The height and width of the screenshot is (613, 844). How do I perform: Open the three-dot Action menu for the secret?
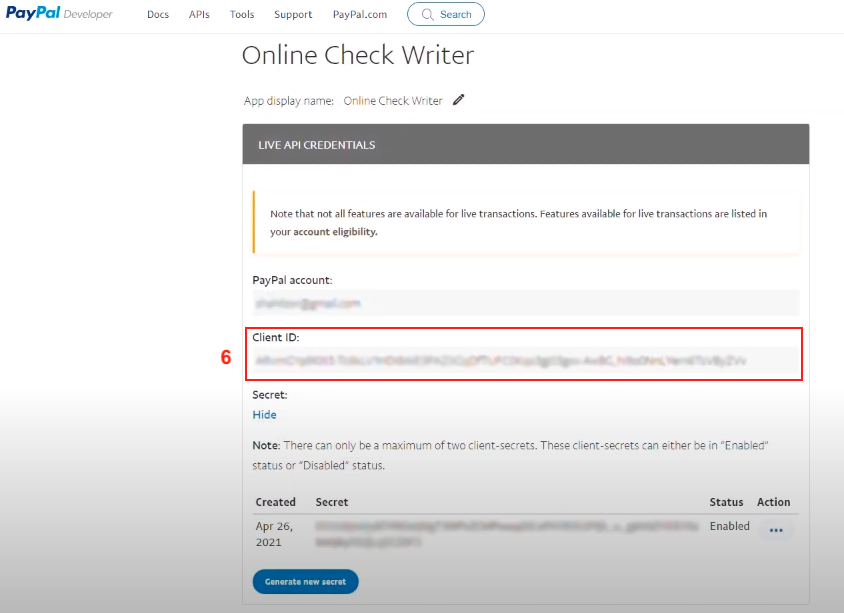[776, 530]
